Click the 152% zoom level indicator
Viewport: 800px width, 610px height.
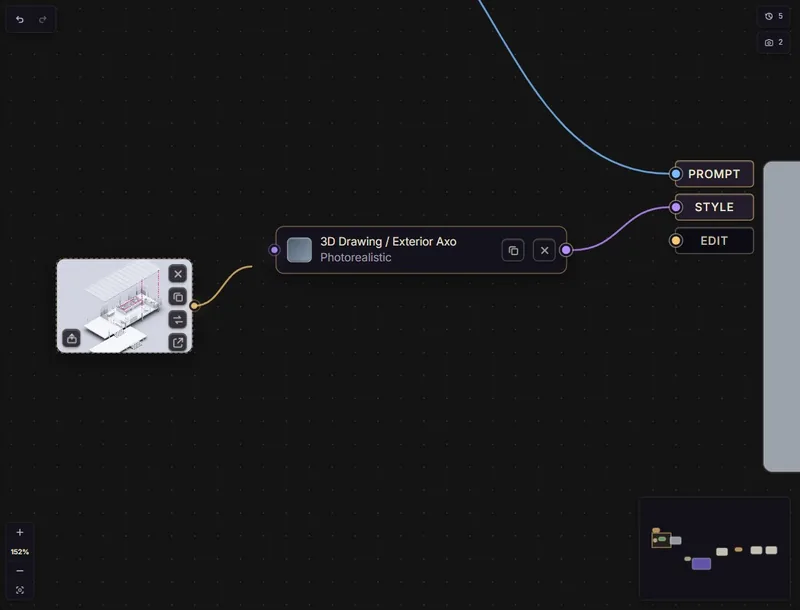coord(20,552)
